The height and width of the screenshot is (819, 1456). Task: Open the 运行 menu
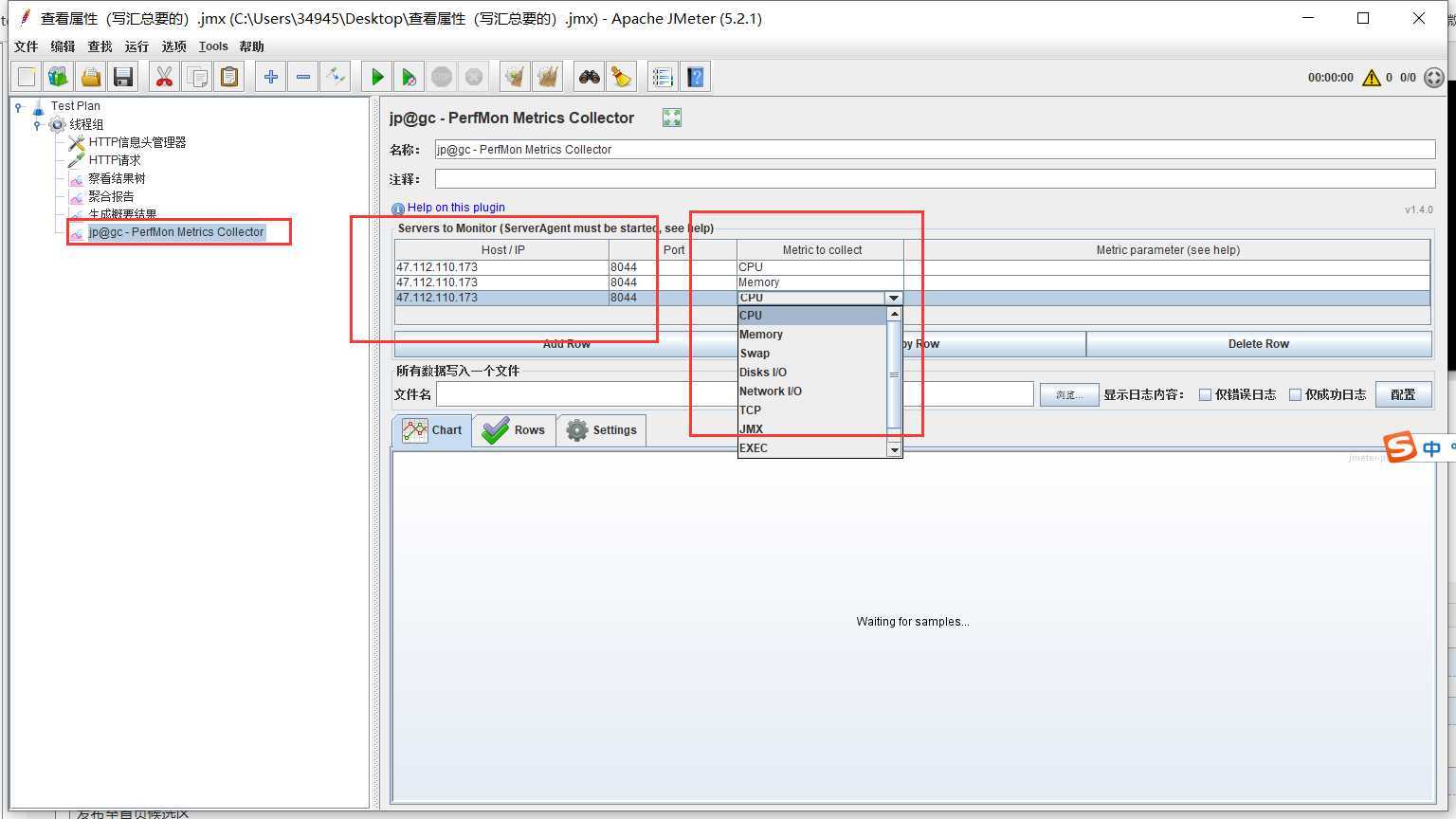(x=136, y=46)
